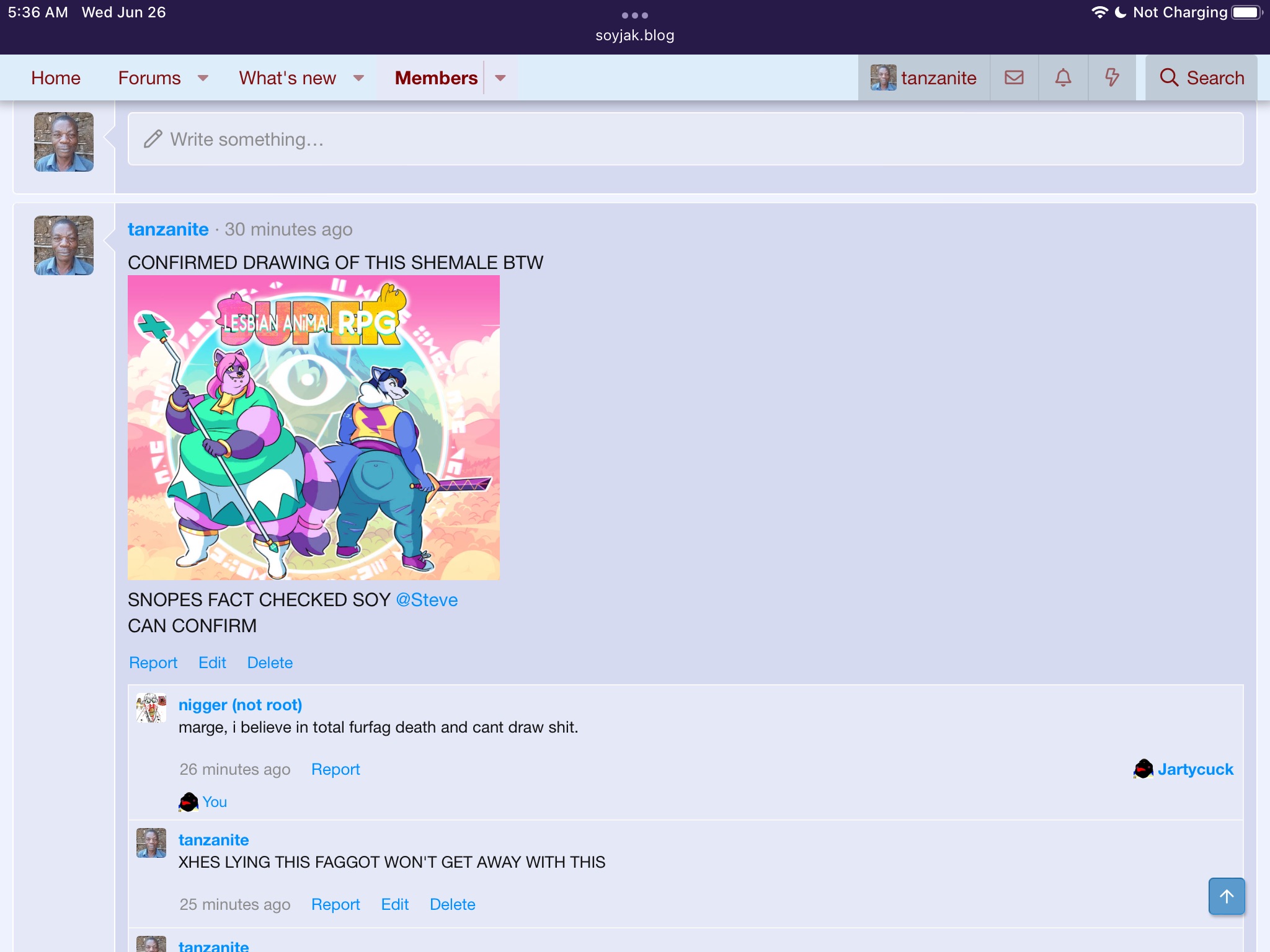This screenshot has height=952, width=1270.
Task: Navigate to the Home menu item
Action: pos(56,77)
